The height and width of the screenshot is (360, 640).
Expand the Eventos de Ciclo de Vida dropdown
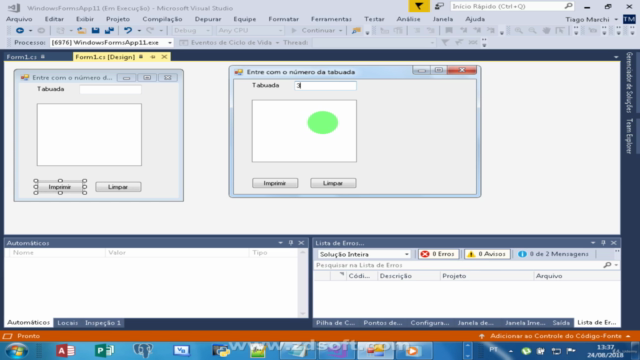pyautogui.click(x=277, y=42)
